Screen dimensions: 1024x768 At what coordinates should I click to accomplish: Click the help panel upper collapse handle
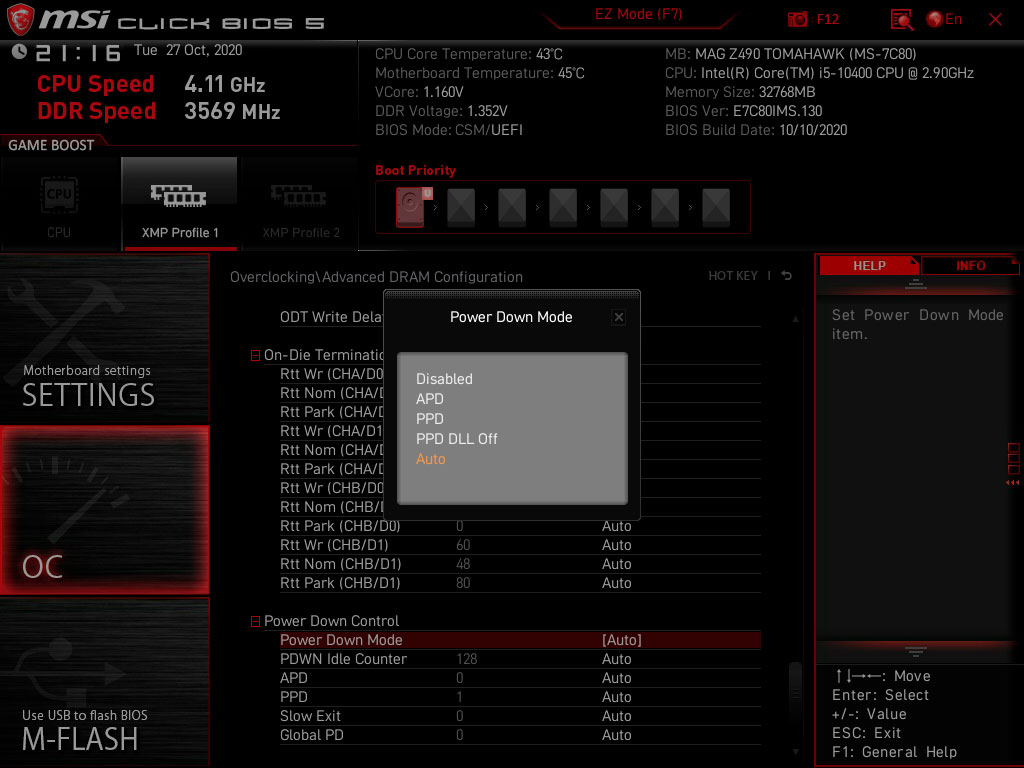point(915,284)
